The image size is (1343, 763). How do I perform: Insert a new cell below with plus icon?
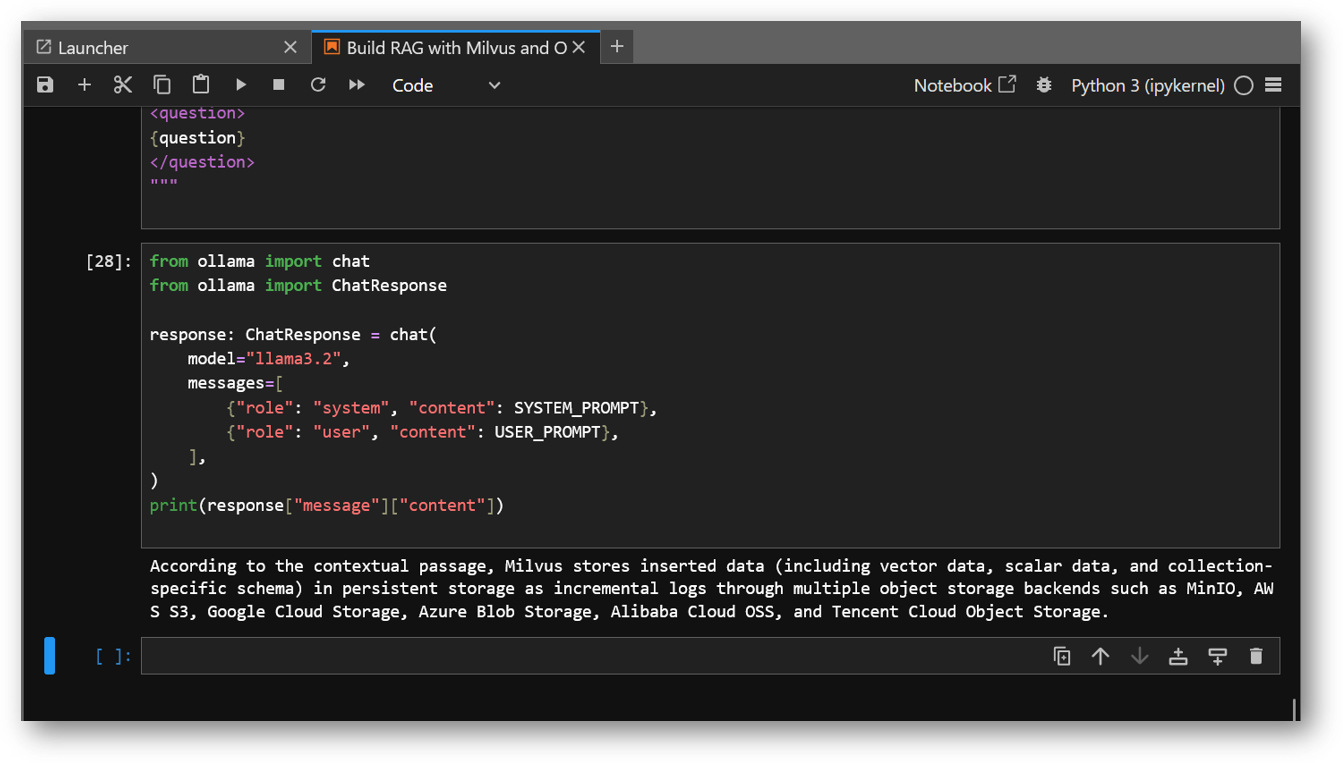pyautogui.click(x=84, y=85)
